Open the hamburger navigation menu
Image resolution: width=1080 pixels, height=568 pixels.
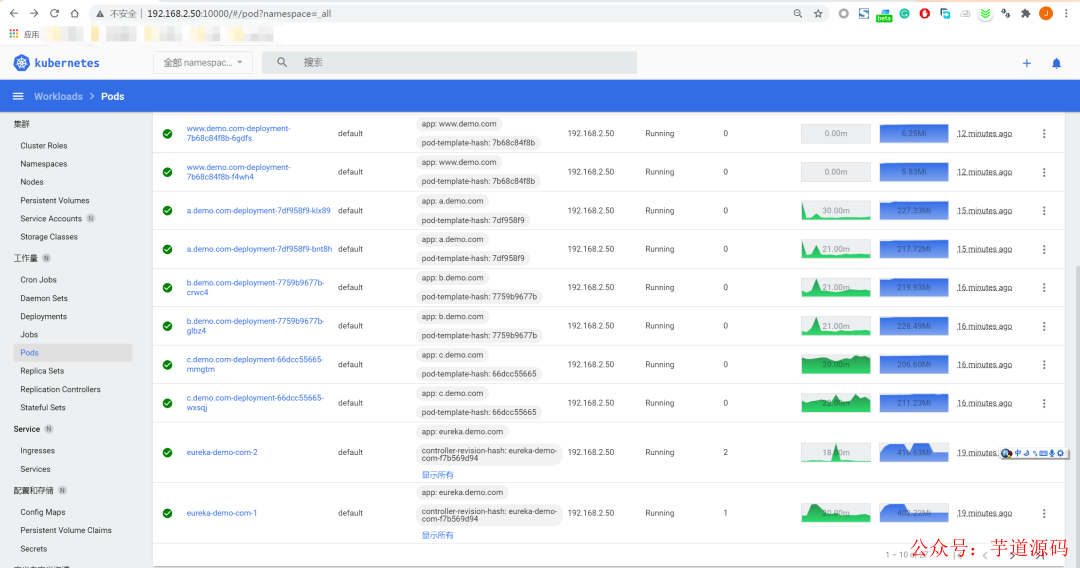click(18, 96)
